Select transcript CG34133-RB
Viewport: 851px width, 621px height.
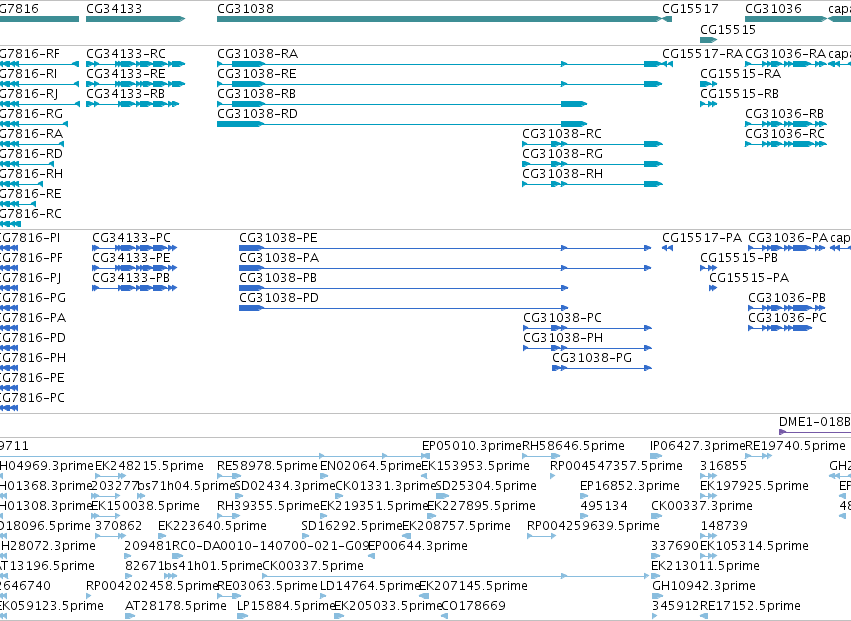(x=132, y=104)
